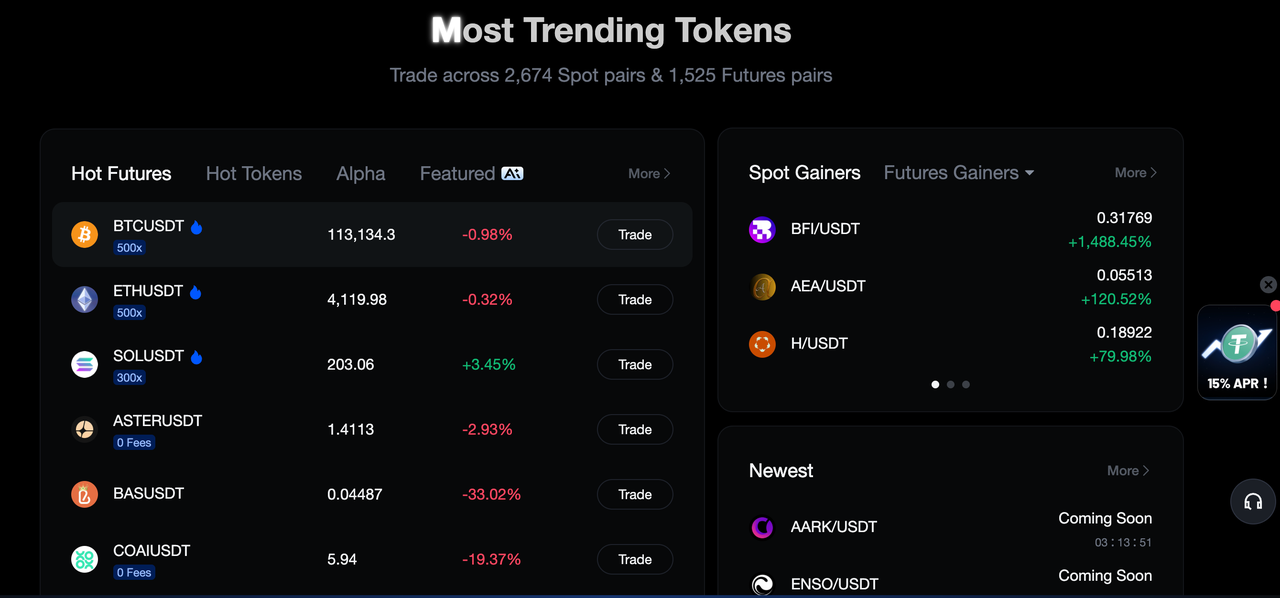1280x598 pixels.
Task: Open the headset customer support icon
Action: (1253, 502)
